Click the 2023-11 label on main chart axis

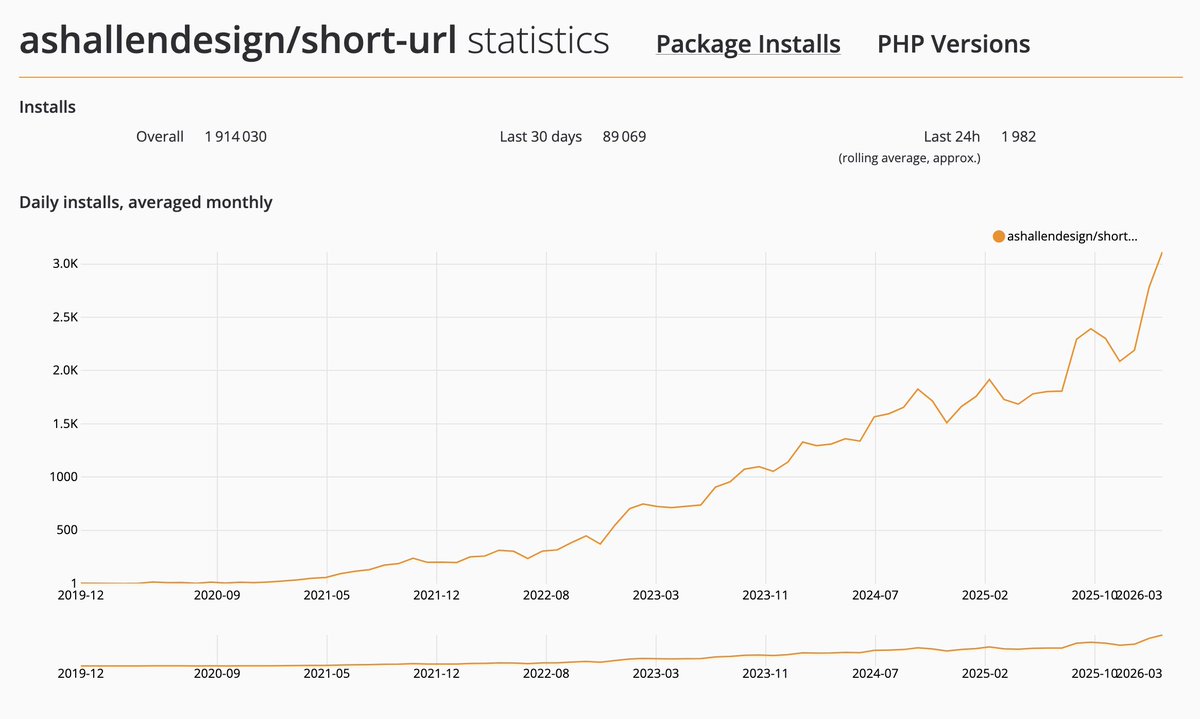pyautogui.click(x=765, y=595)
